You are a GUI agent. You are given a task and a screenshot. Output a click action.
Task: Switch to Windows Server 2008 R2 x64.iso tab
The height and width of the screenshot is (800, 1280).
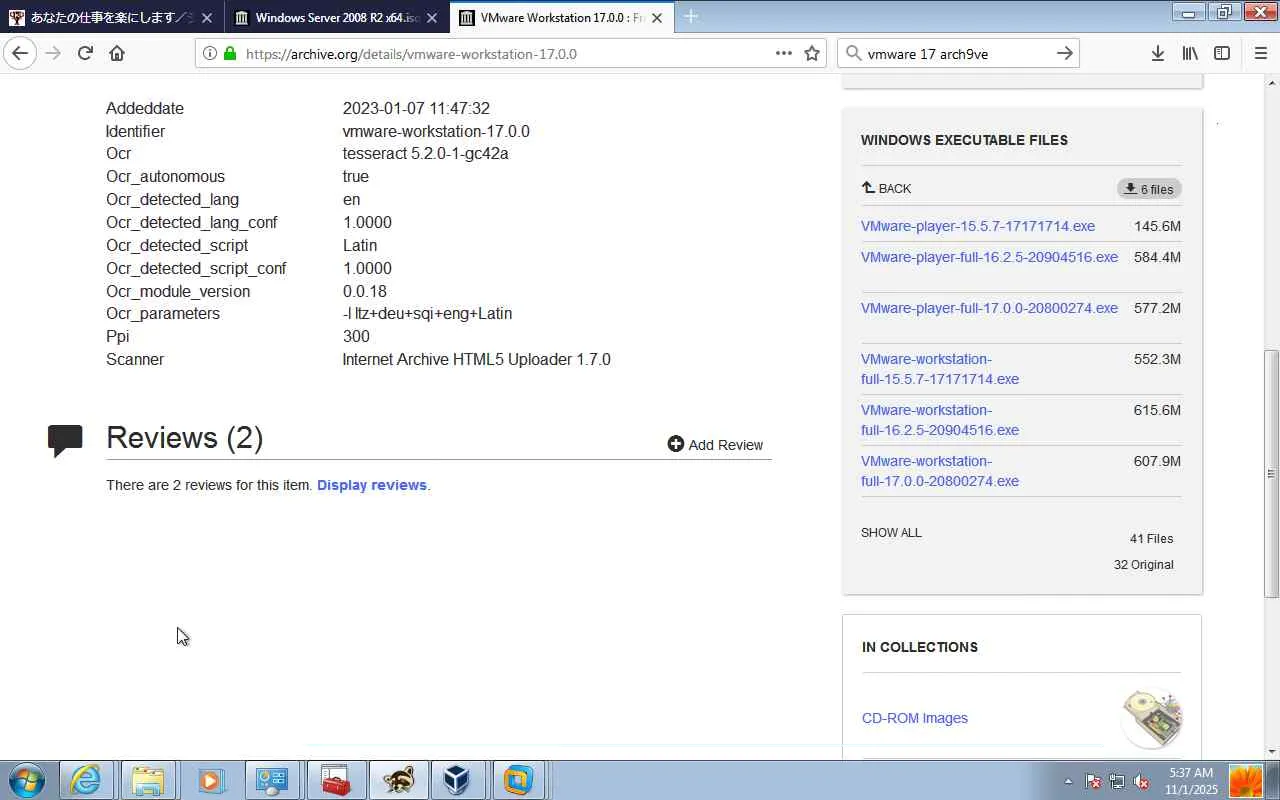[x=336, y=18]
